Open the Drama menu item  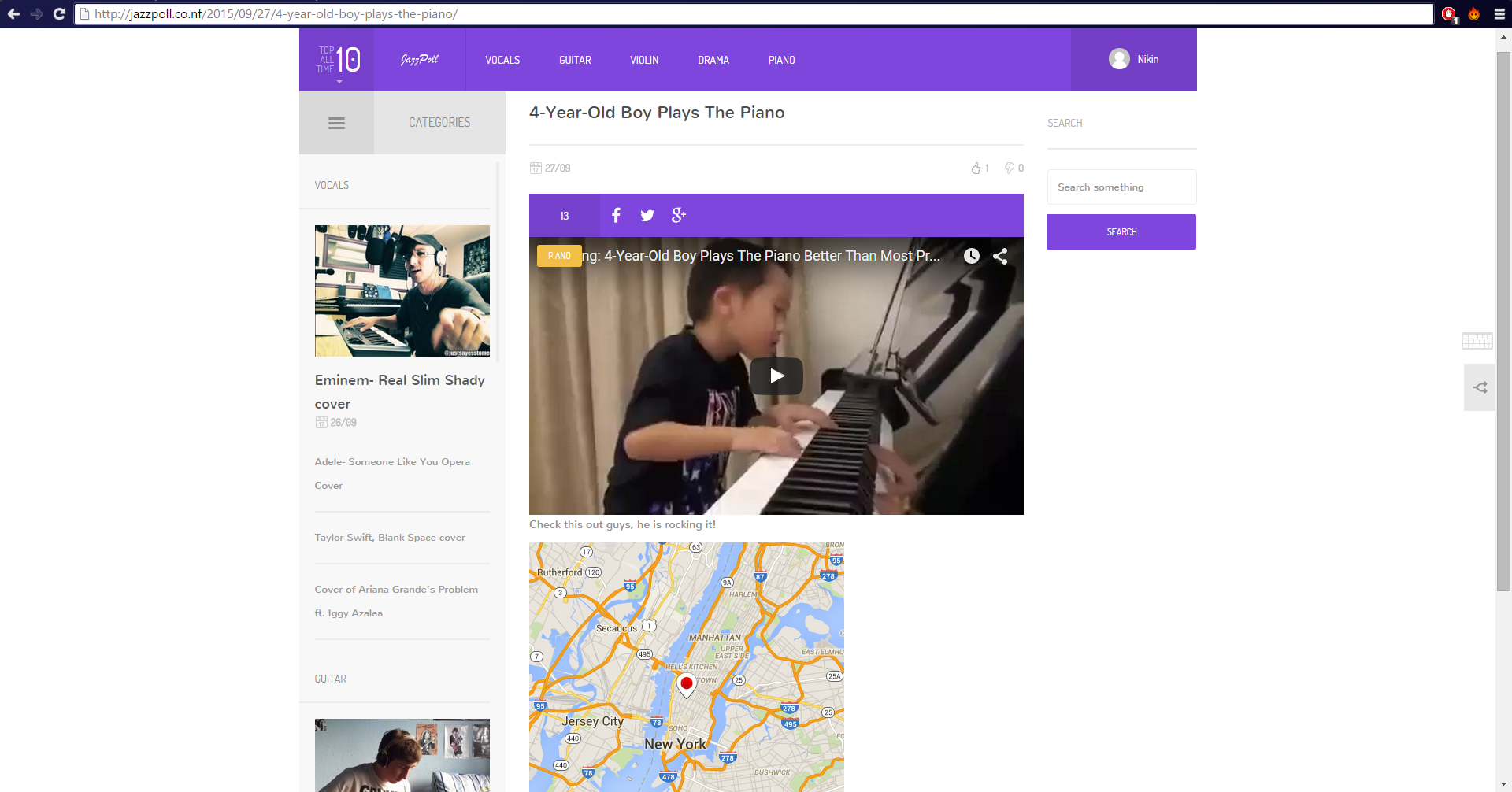713,60
